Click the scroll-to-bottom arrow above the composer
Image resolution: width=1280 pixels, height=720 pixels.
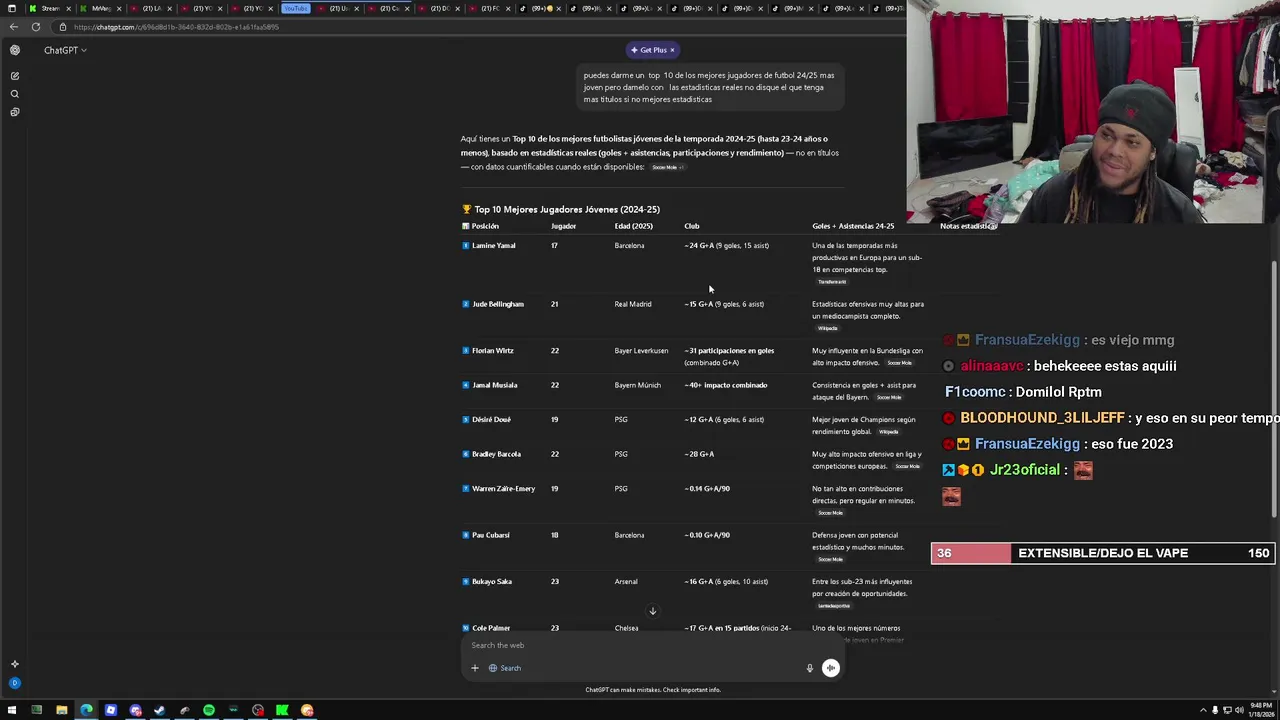(x=652, y=611)
